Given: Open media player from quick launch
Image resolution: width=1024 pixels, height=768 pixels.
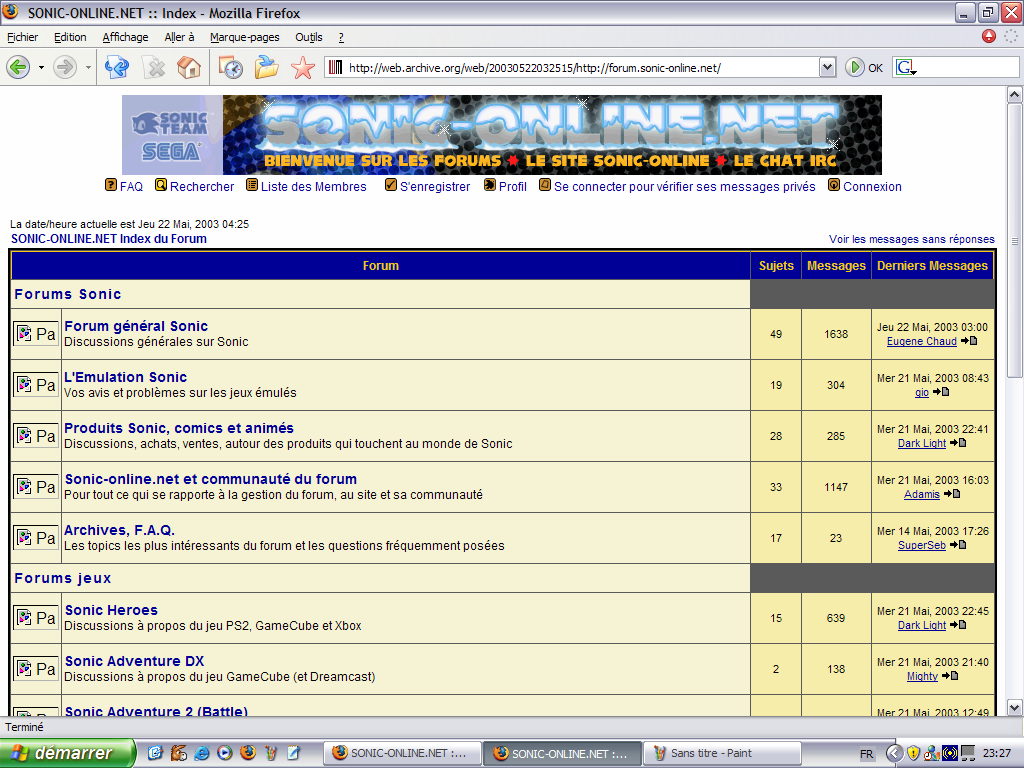Looking at the screenshot, I should coord(225,752).
